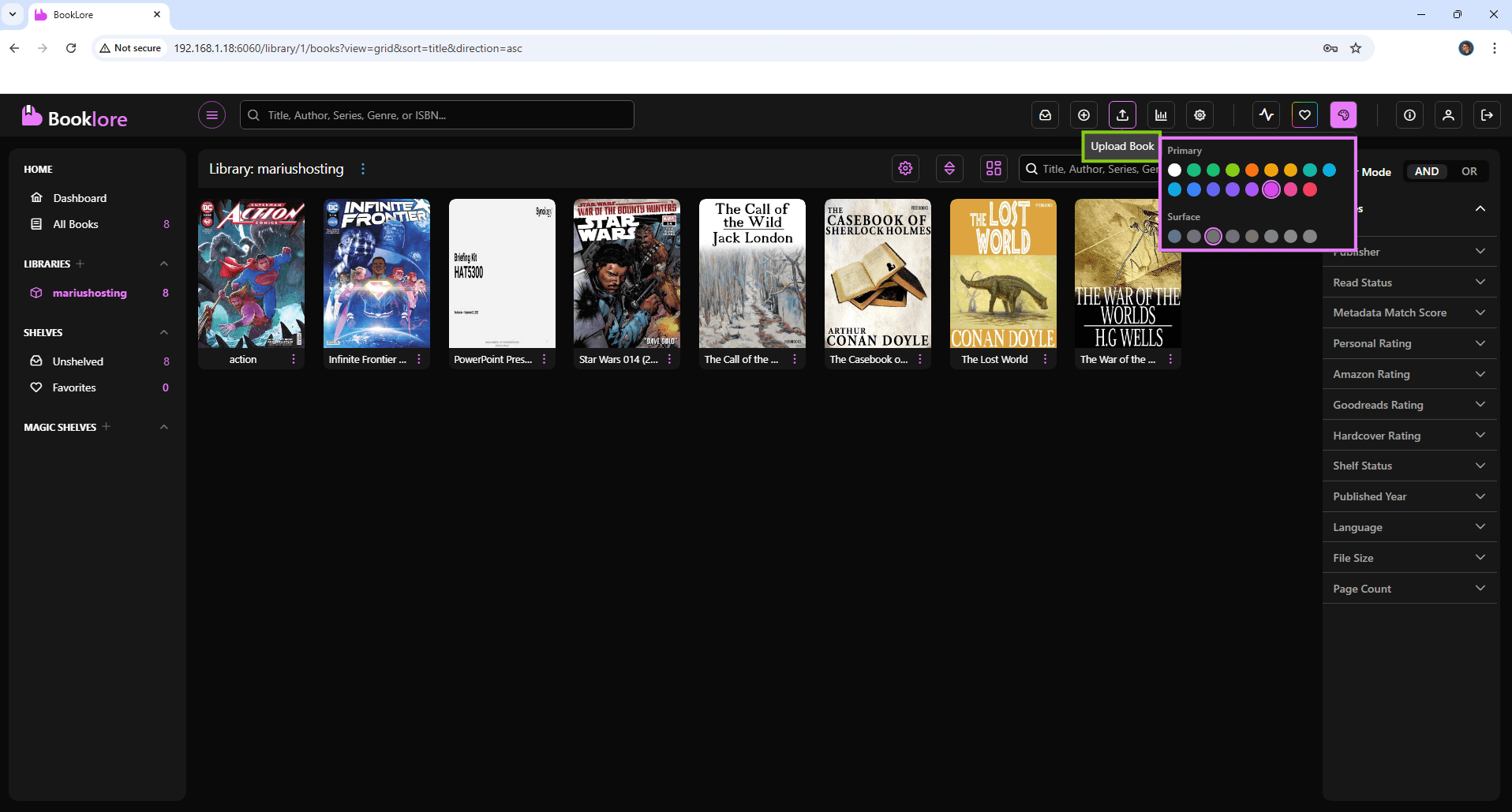Image resolution: width=1512 pixels, height=812 pixels.
Task: Open The Lost World book cover
Action: tap(1003, 273)
